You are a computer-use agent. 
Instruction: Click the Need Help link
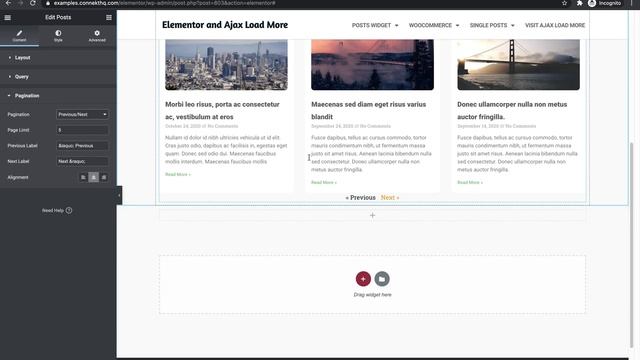(53, 211)
